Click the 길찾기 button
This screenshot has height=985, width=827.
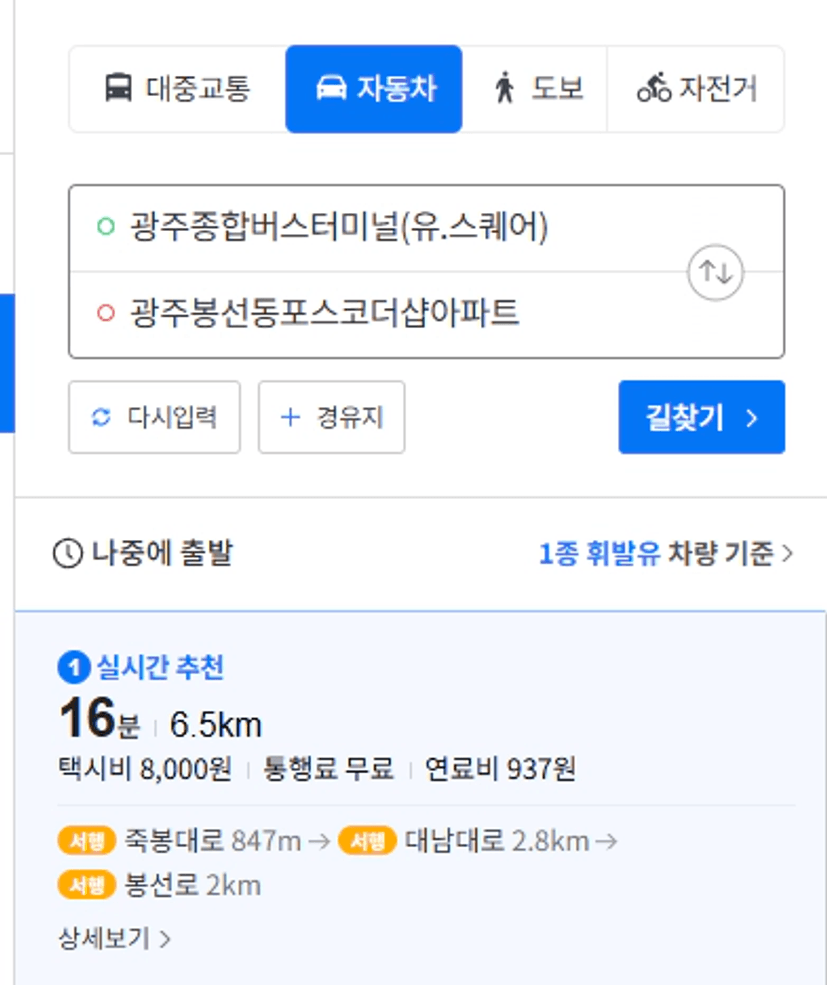(702, 417)
